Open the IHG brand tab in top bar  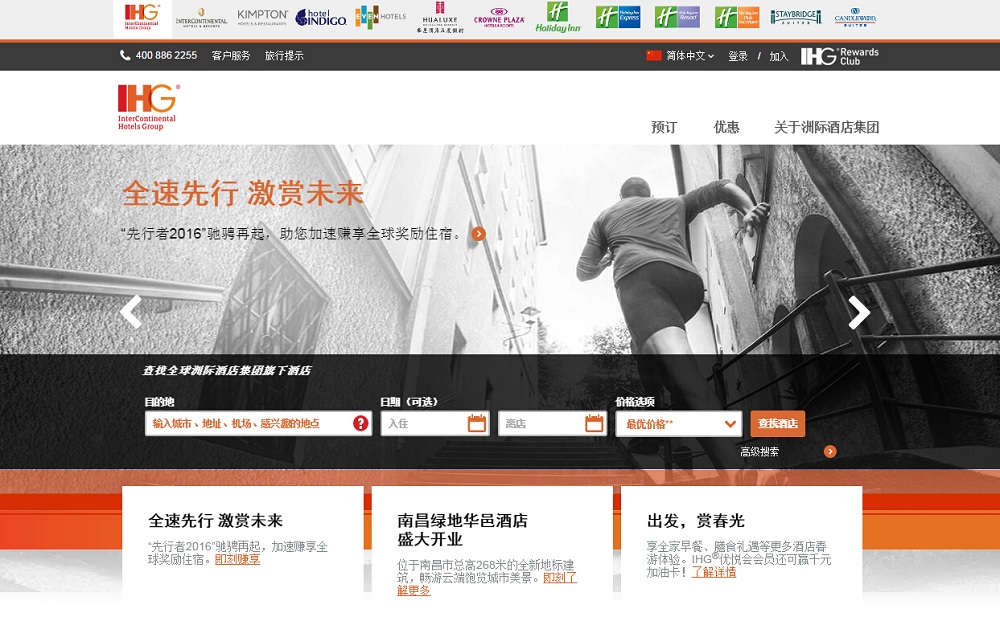click(141, 17)
